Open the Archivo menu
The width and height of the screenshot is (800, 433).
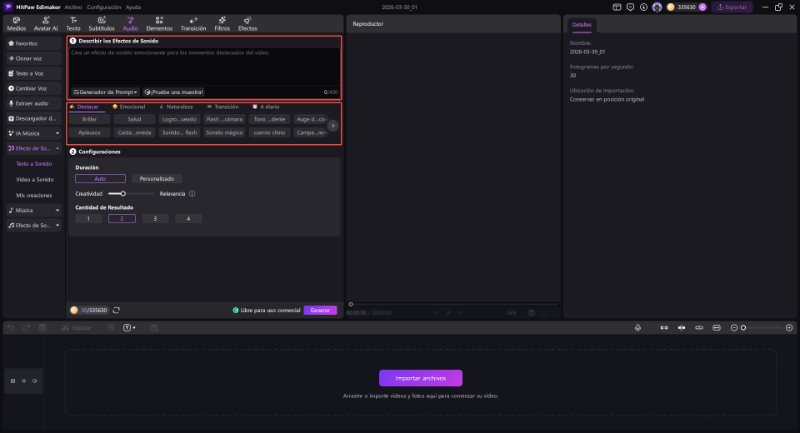click(73, 7)
